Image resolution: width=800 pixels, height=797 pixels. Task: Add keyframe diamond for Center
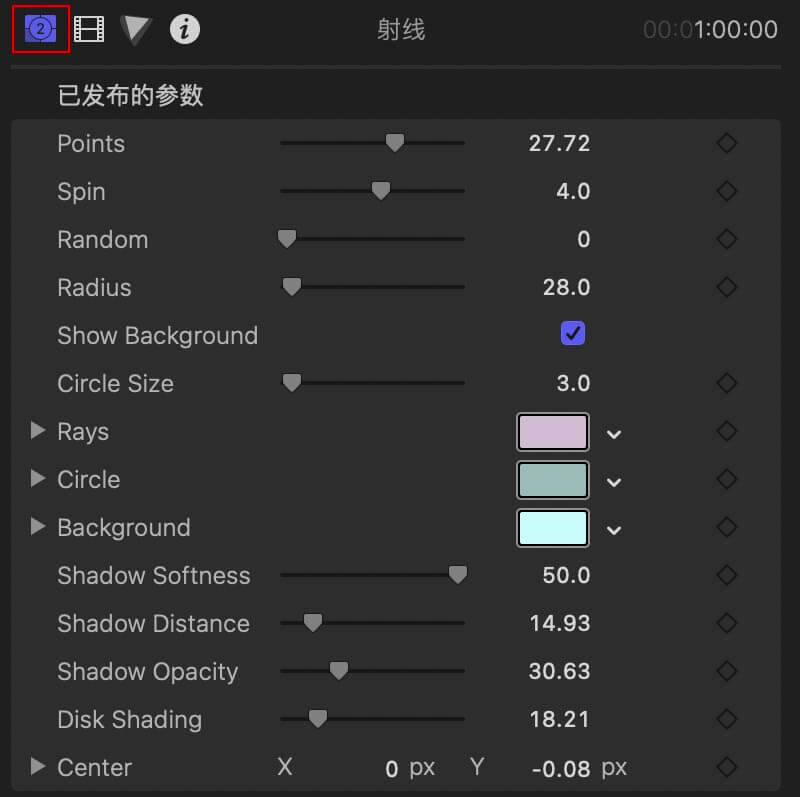coord(727,768)
